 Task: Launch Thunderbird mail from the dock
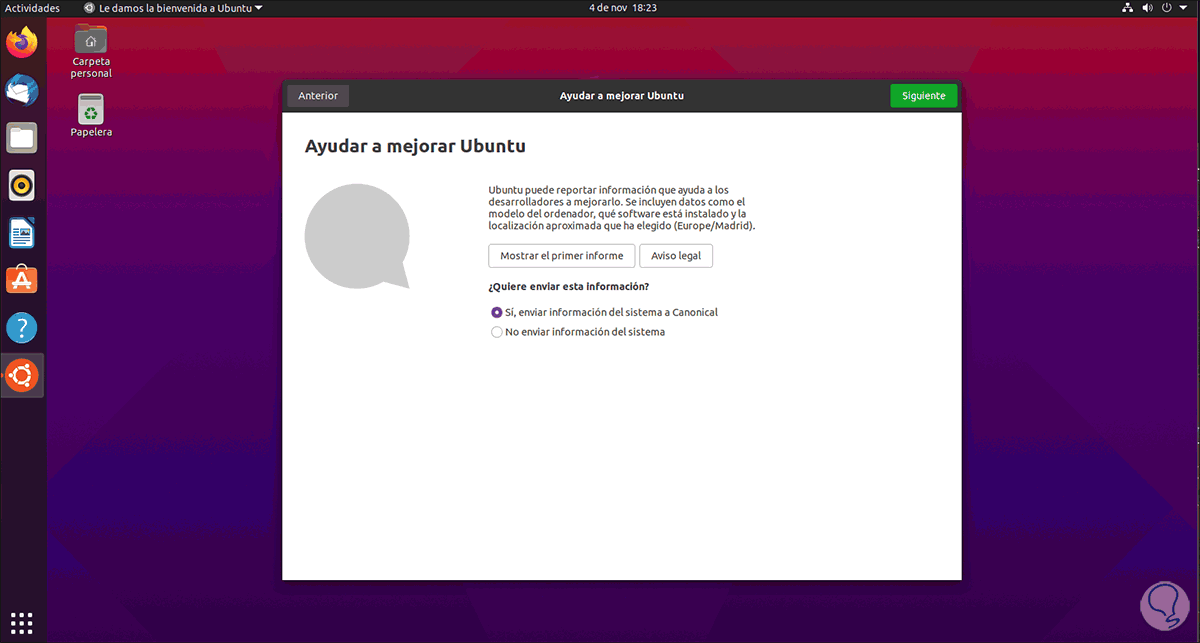(22, 91)
